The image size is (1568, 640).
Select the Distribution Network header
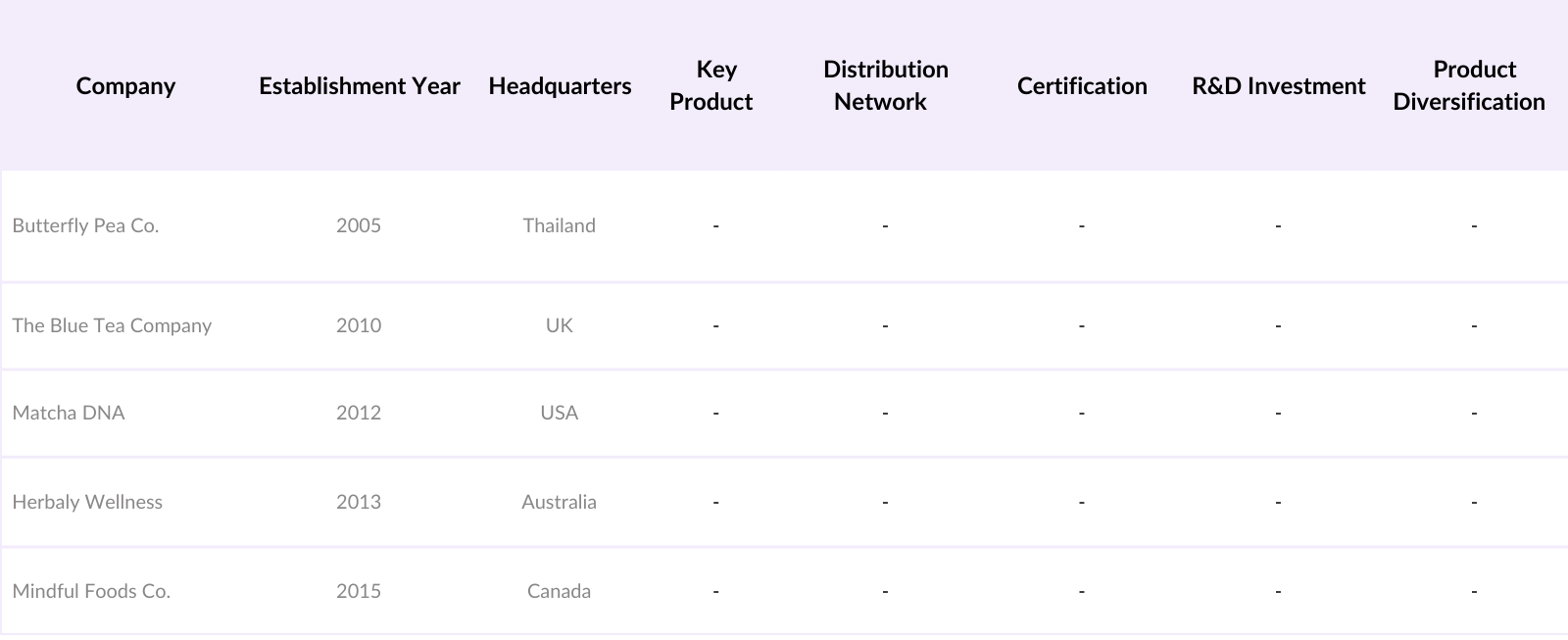point(884,85)
